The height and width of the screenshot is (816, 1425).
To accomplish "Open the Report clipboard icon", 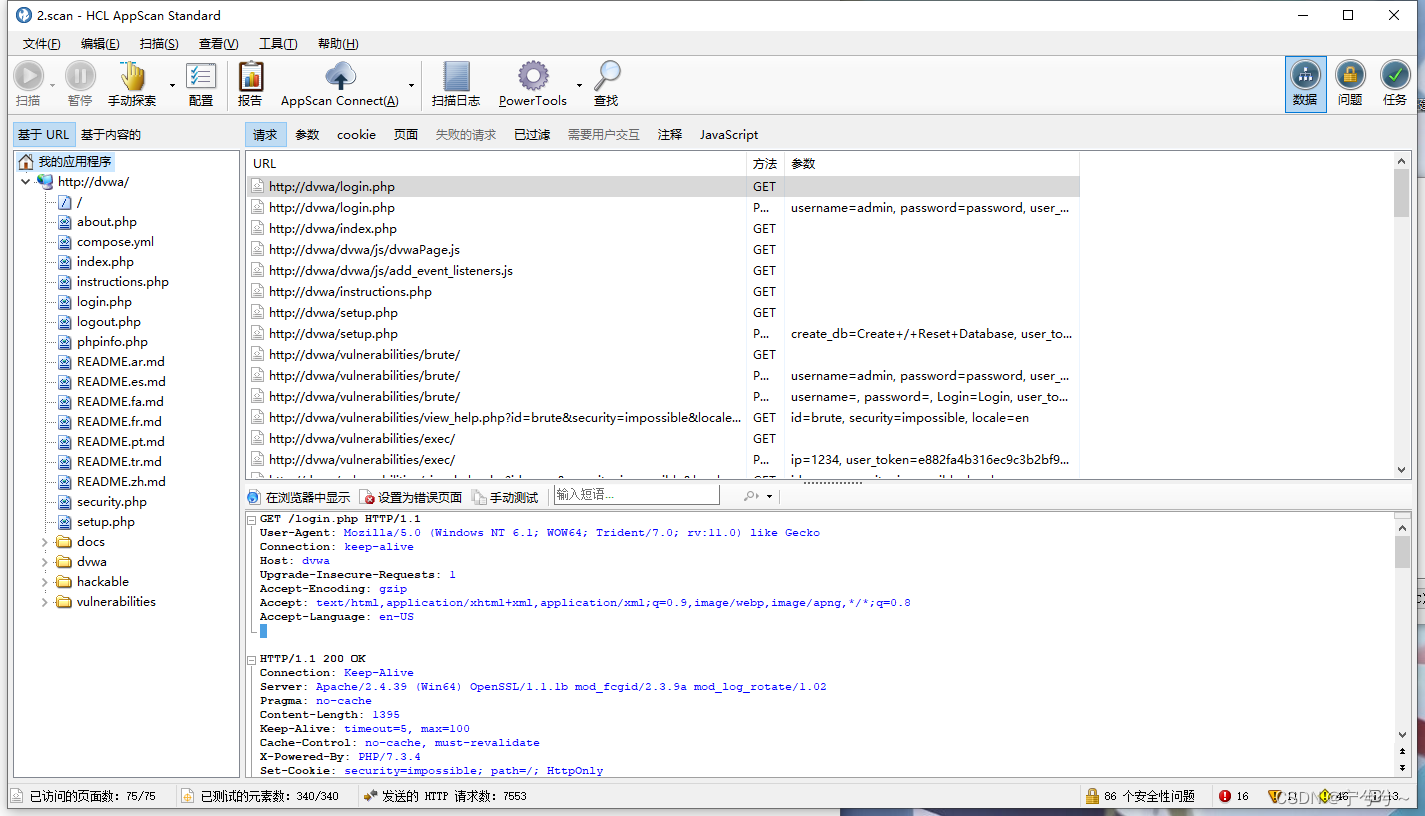I will 251,76.
